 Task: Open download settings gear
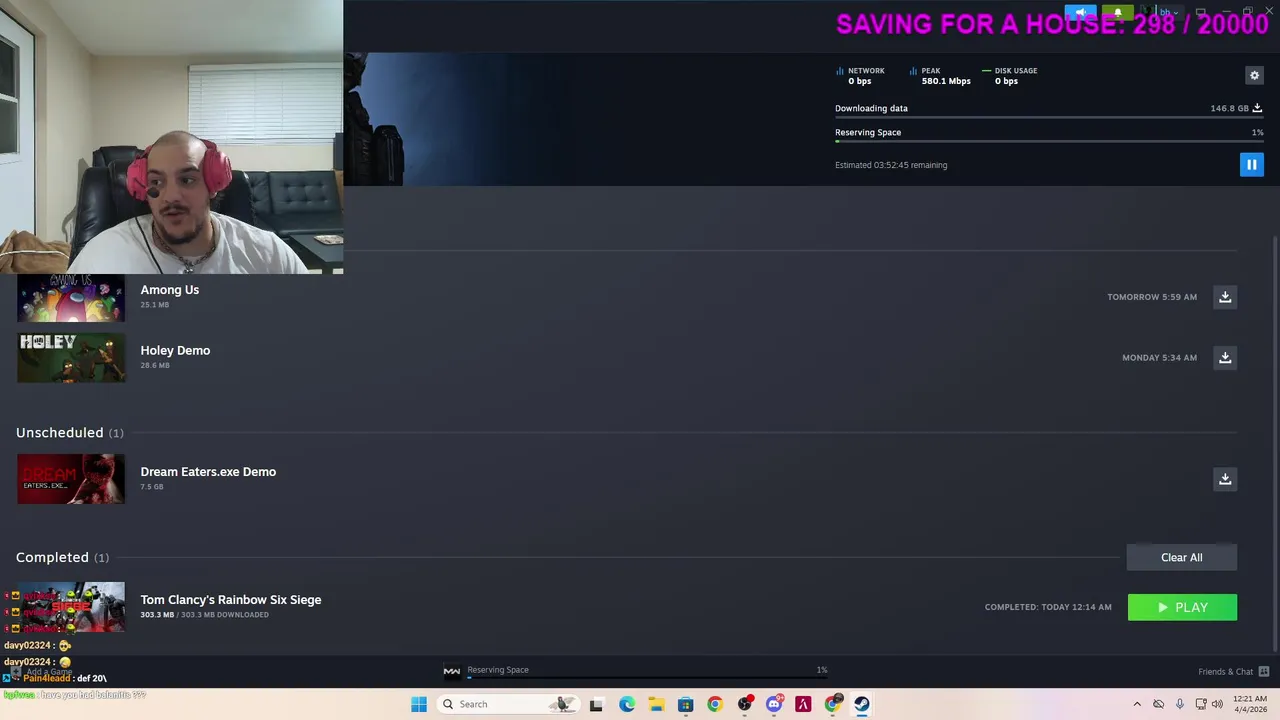(1254, 75)
